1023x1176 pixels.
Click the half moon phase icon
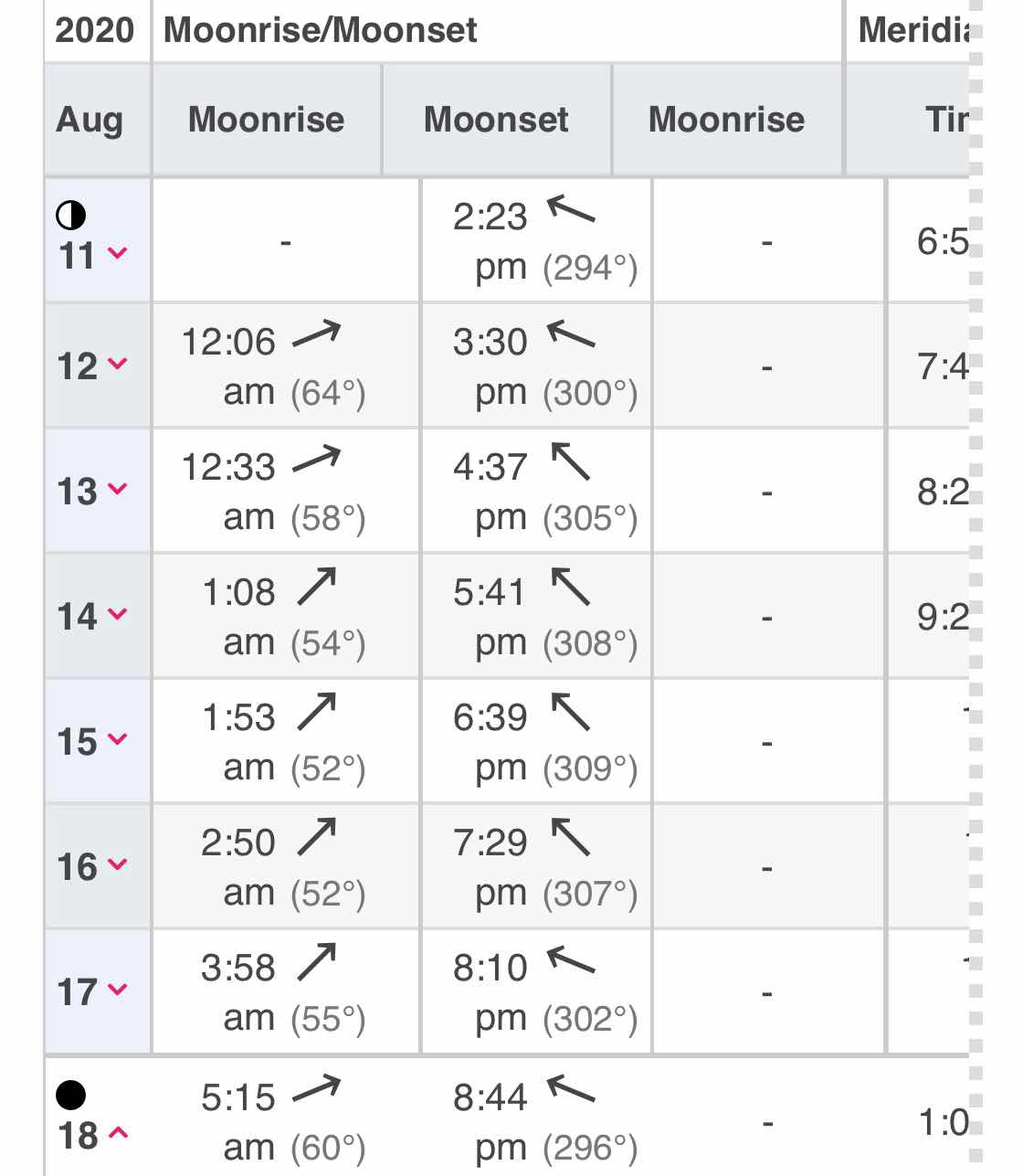(x=71, y=216)
